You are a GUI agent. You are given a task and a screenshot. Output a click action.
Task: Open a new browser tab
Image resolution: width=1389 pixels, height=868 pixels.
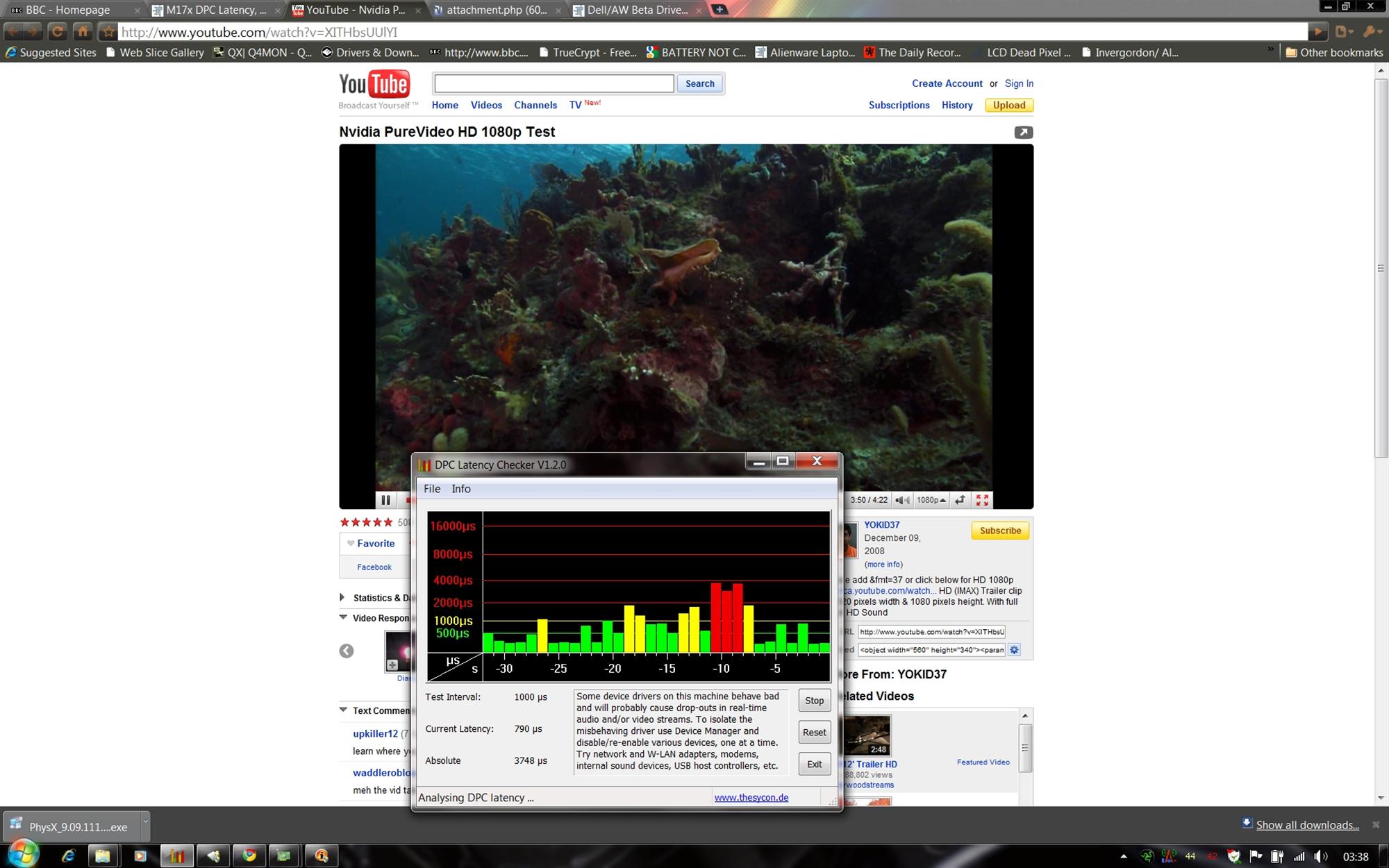(720, 10)
